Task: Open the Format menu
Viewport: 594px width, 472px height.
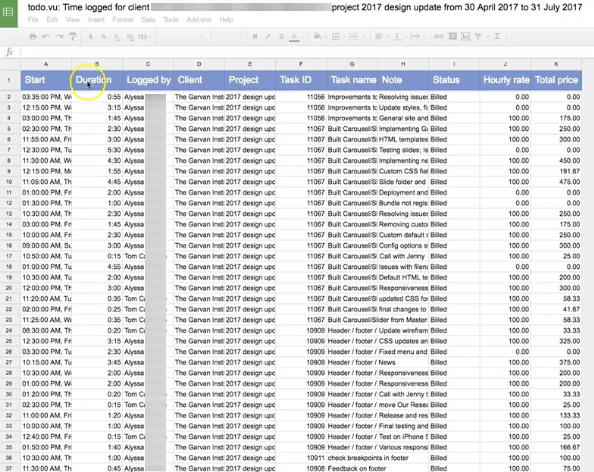Action: [x=123, y=20]
